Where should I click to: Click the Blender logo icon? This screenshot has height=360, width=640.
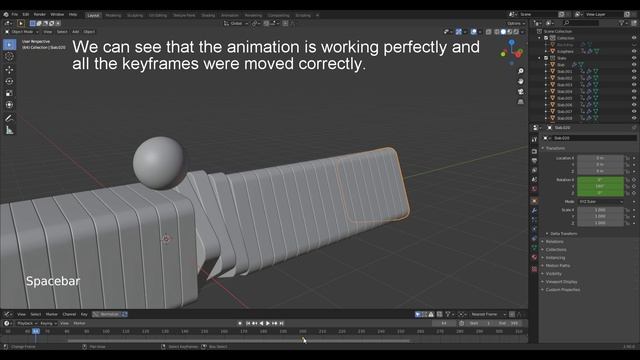[6, 14]
